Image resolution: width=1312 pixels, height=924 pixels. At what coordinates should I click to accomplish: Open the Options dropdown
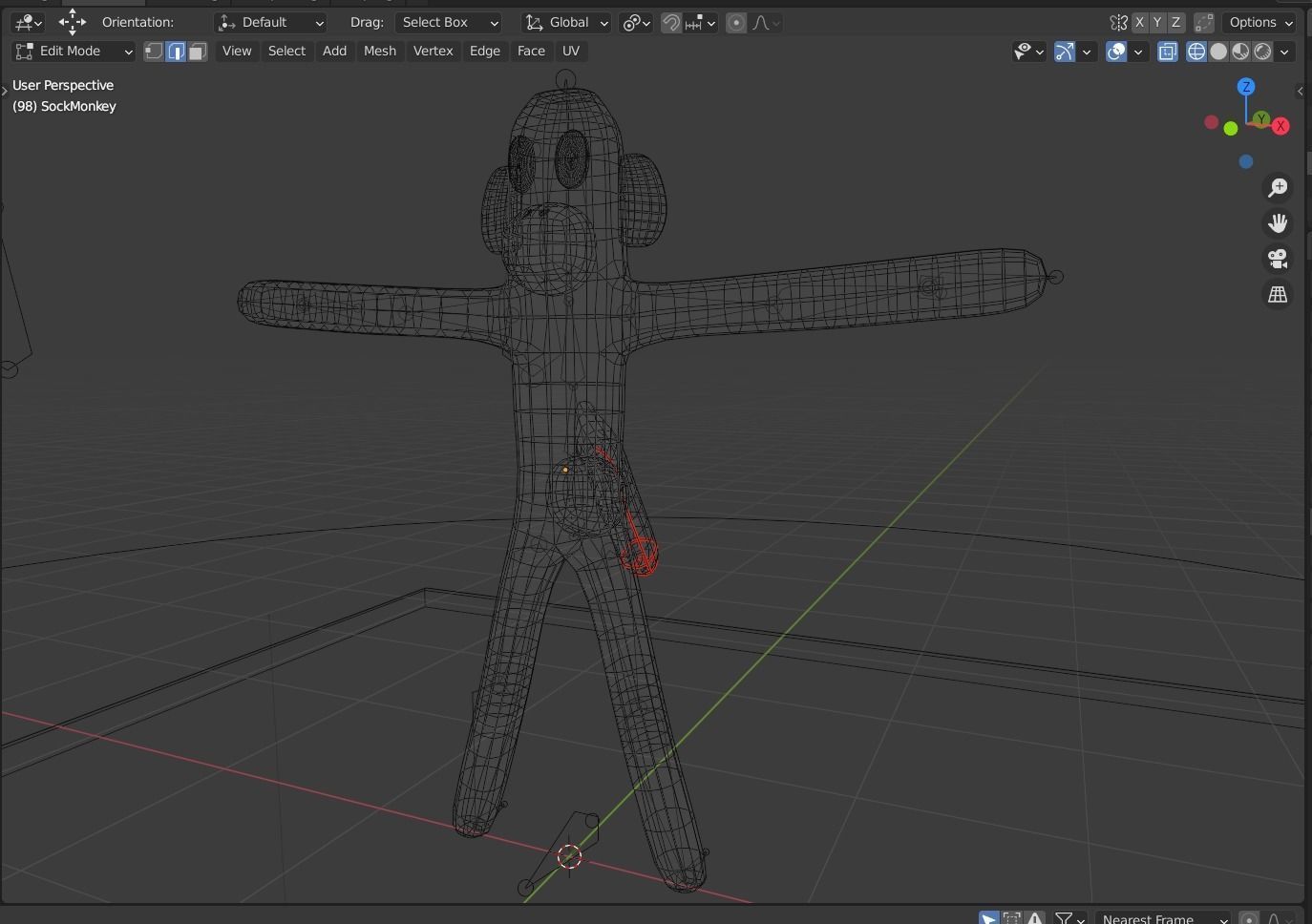pyautogui.click(x=1260, y=22)
